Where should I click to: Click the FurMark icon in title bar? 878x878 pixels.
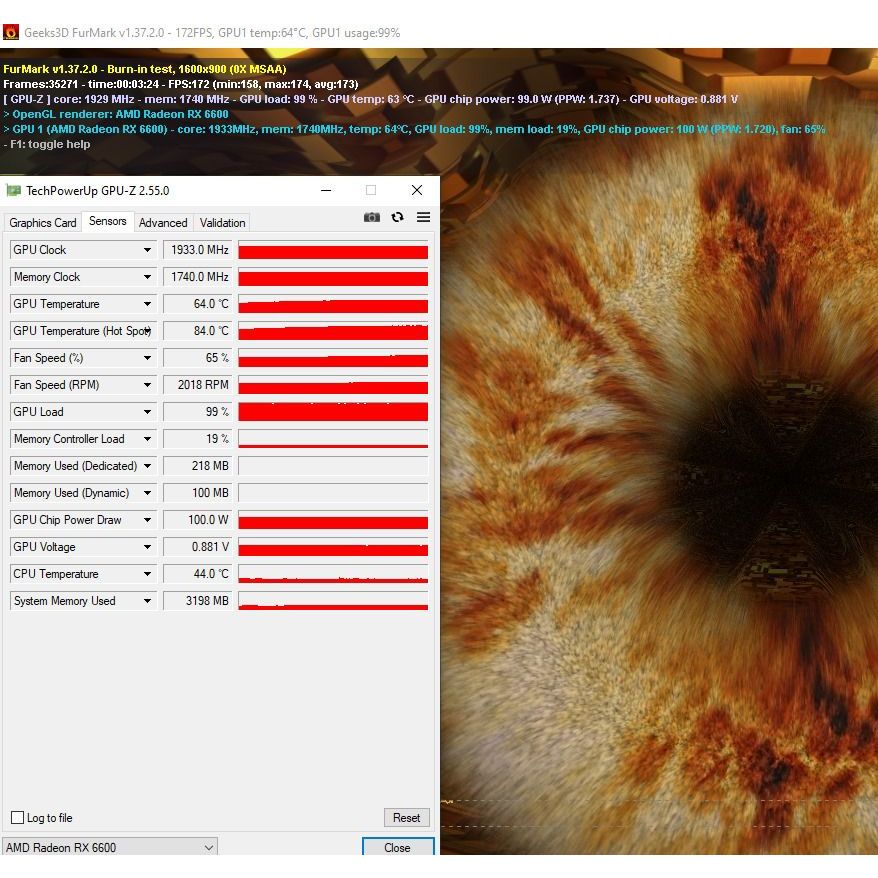click(11, 32)
